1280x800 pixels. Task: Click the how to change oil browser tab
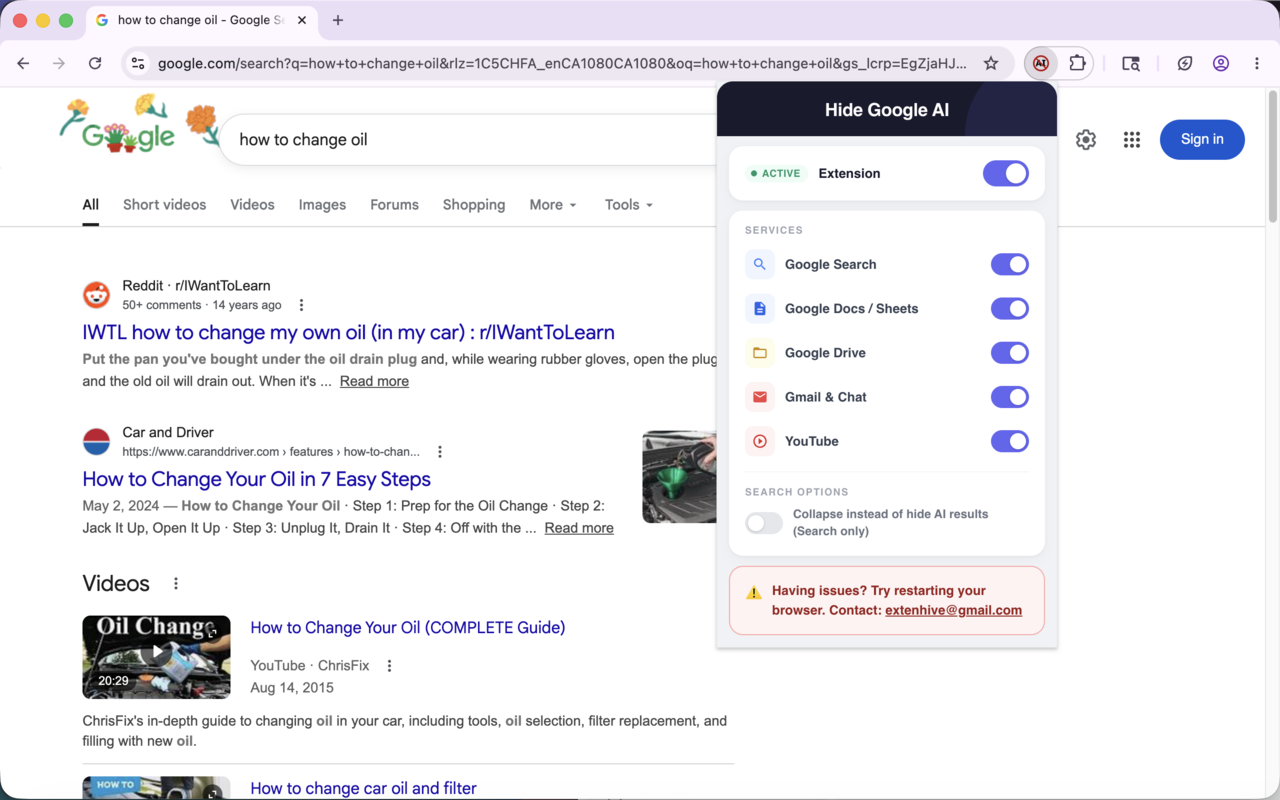[x=200, y=20]
